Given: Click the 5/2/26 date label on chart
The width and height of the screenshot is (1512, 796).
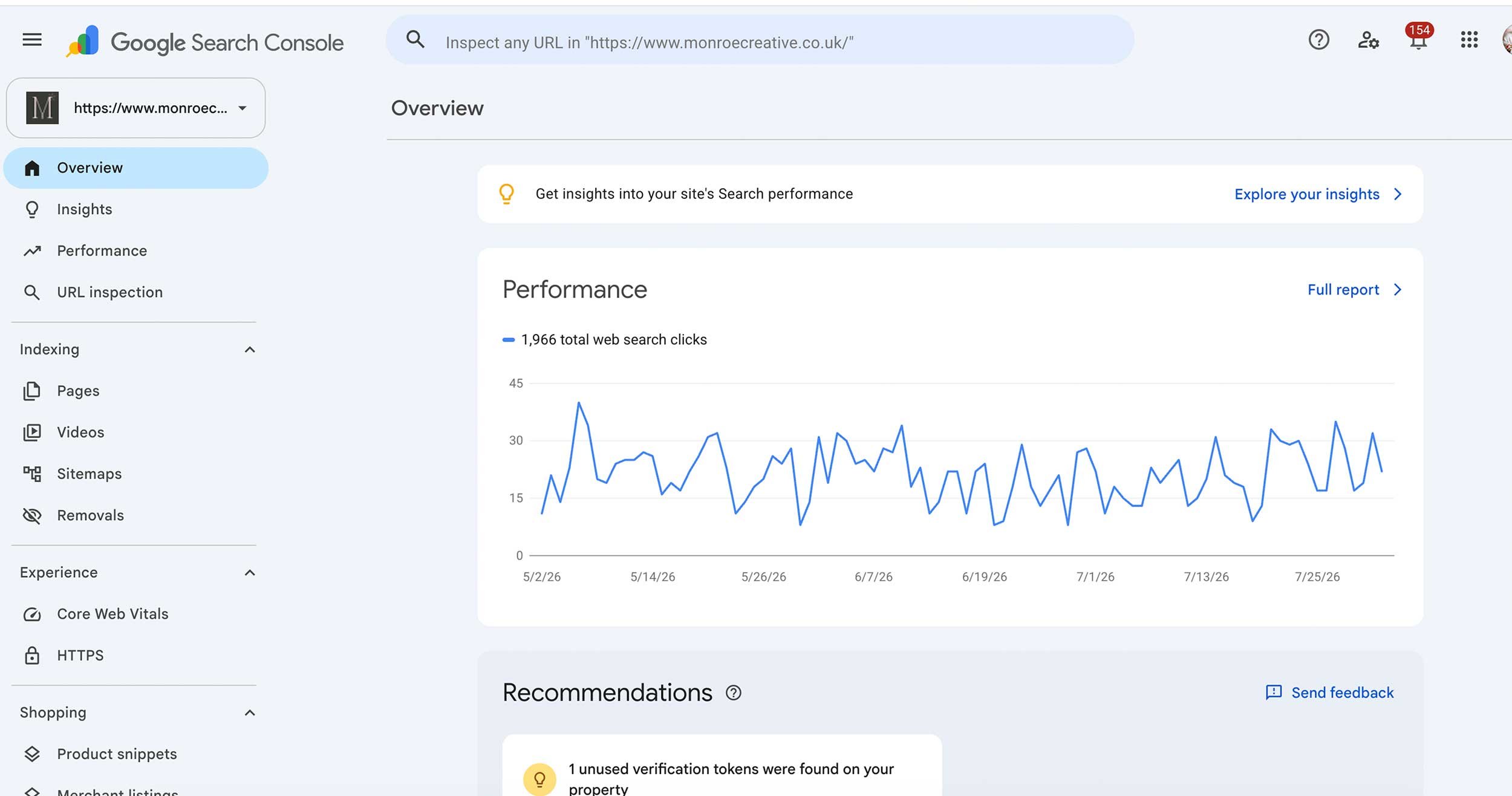Looking at the screenshot, I should [x=542, y=577].
